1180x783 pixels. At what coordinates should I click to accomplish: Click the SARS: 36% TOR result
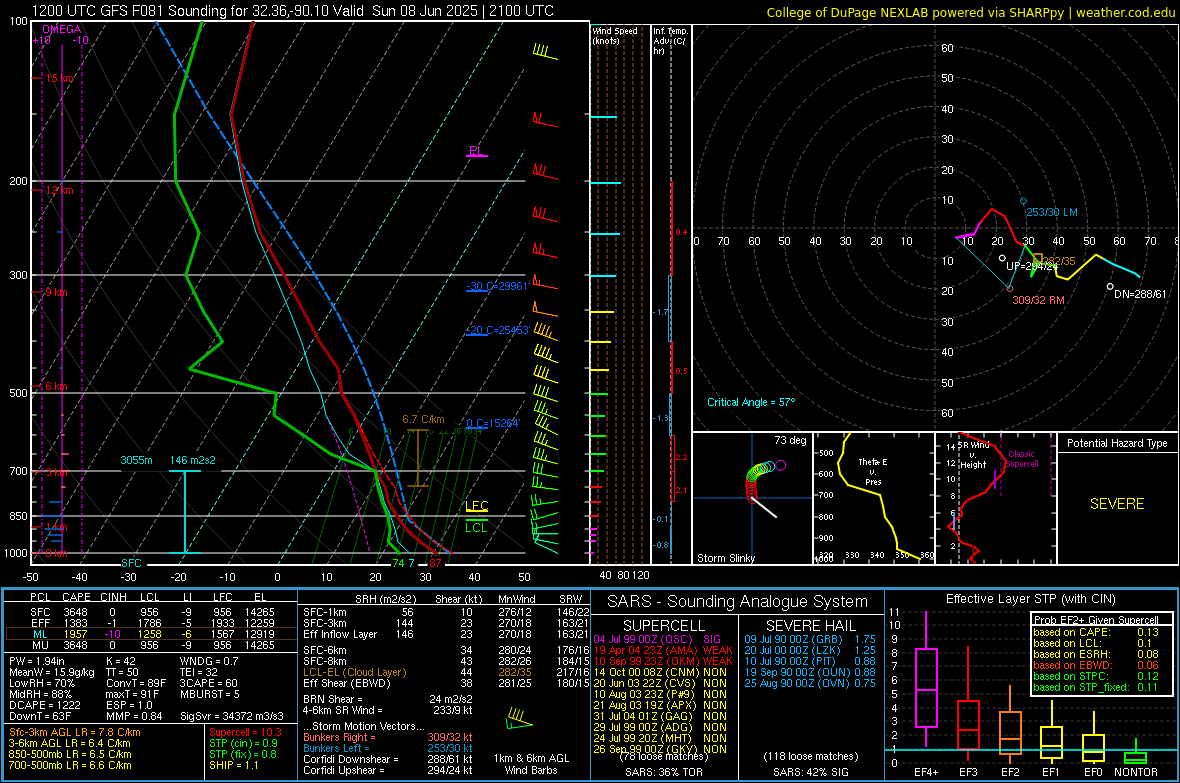[663, 772]
